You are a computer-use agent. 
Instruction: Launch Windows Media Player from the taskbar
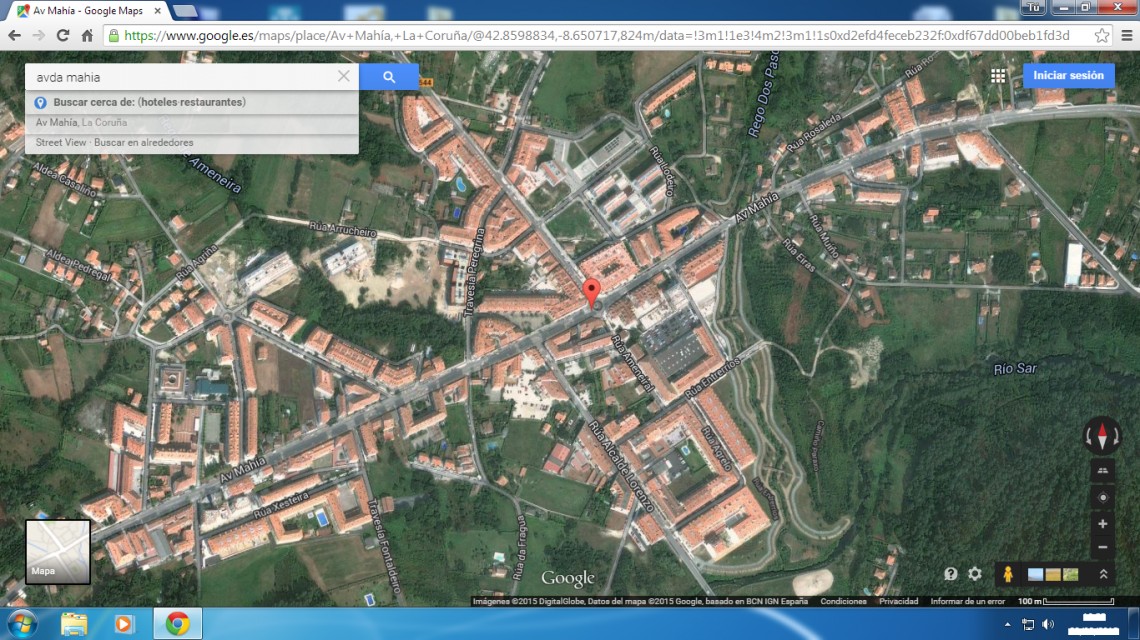point(124,624)
